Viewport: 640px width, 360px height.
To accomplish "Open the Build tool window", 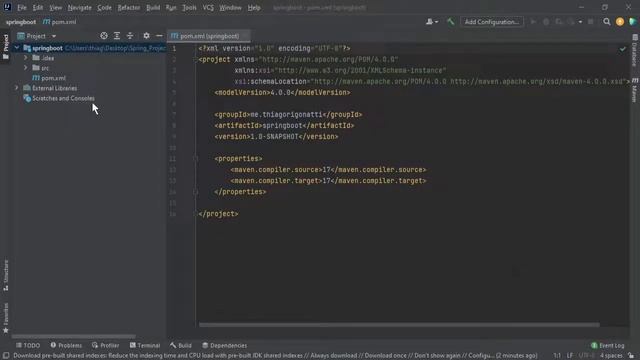I will (x=181, y=345).
